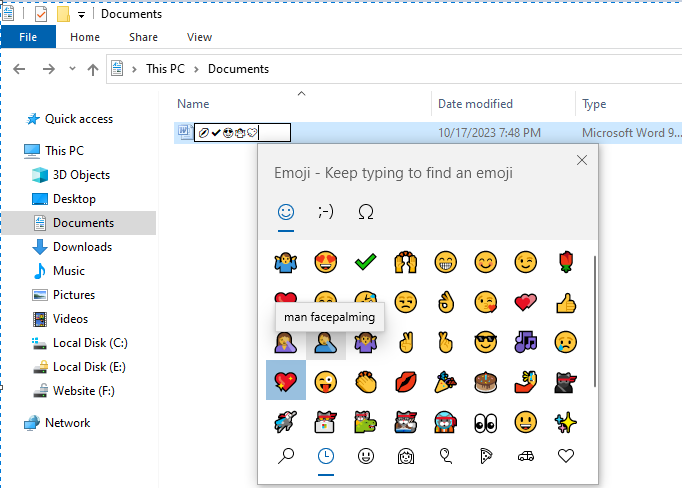Insert the eyes emoji
This screenshot has width=682, height=488.
(486, 422)
